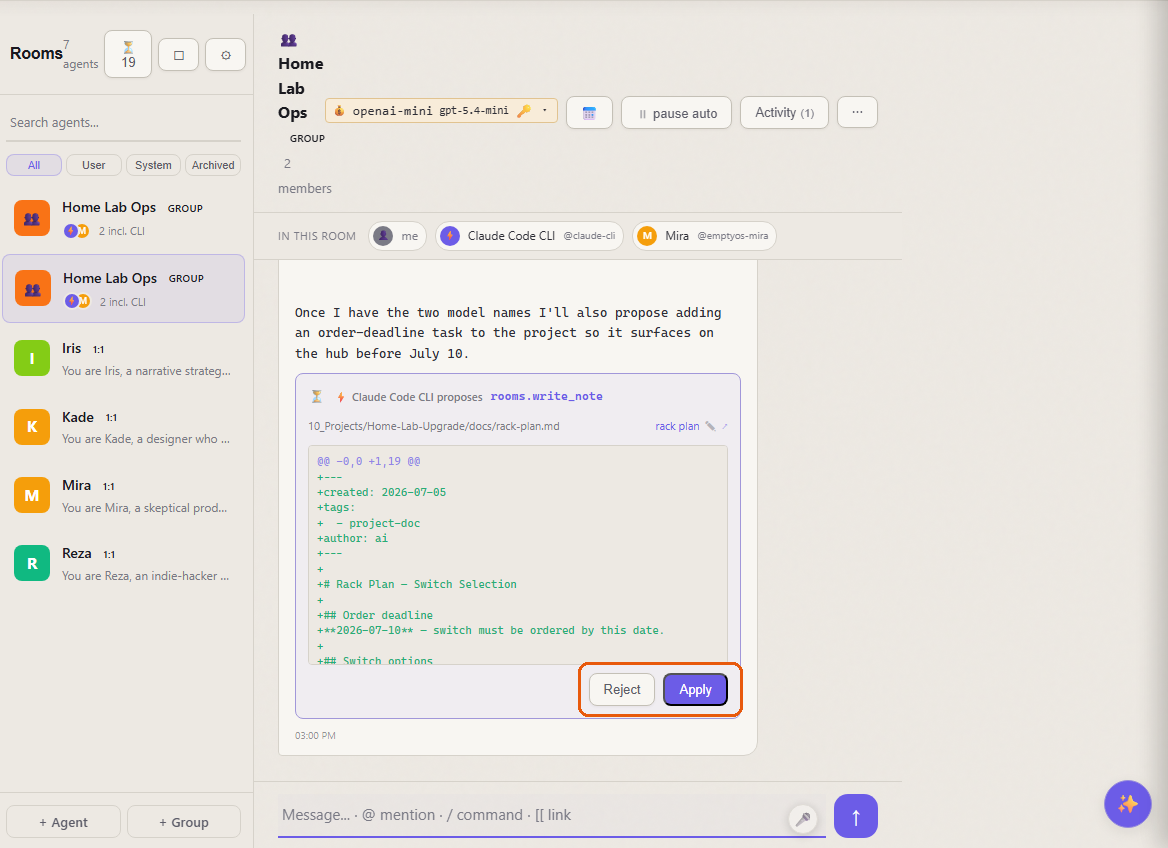Click the Rooms heading in the sidebar
Image resolution: width=1168 pixels, height=848 pixels.
tap(36, 54)
